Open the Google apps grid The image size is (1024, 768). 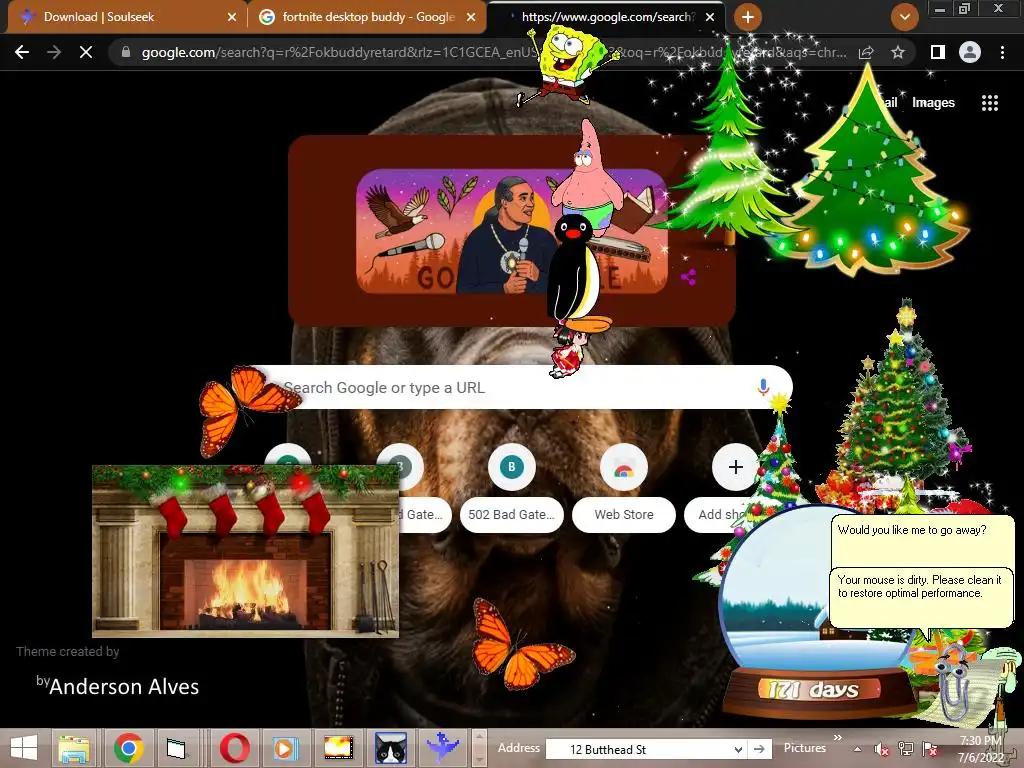pyautogui.click(x=990, y=103)
